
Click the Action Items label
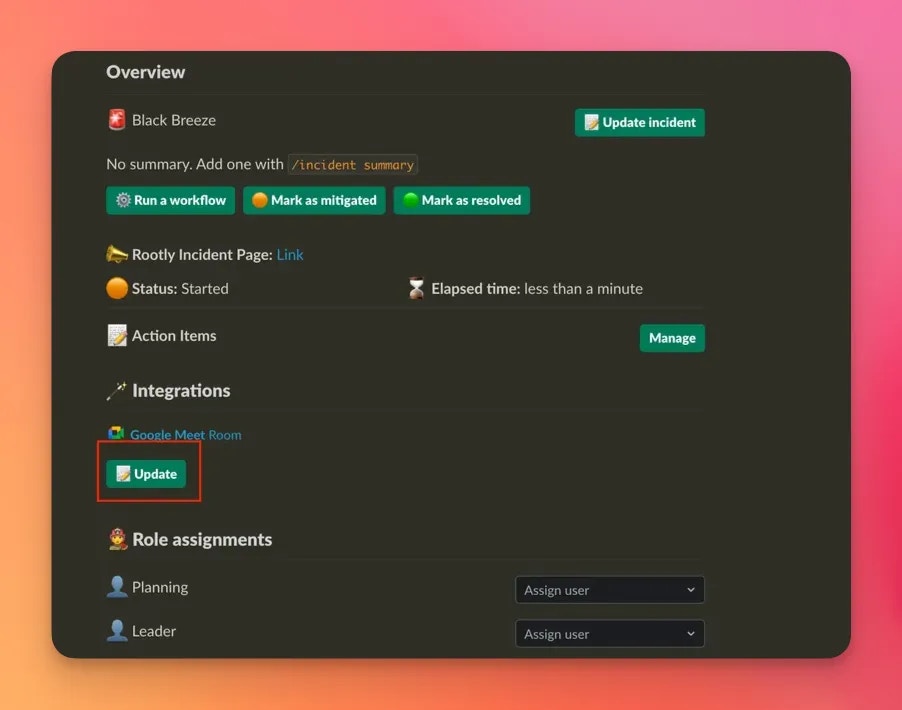[174, 335]
